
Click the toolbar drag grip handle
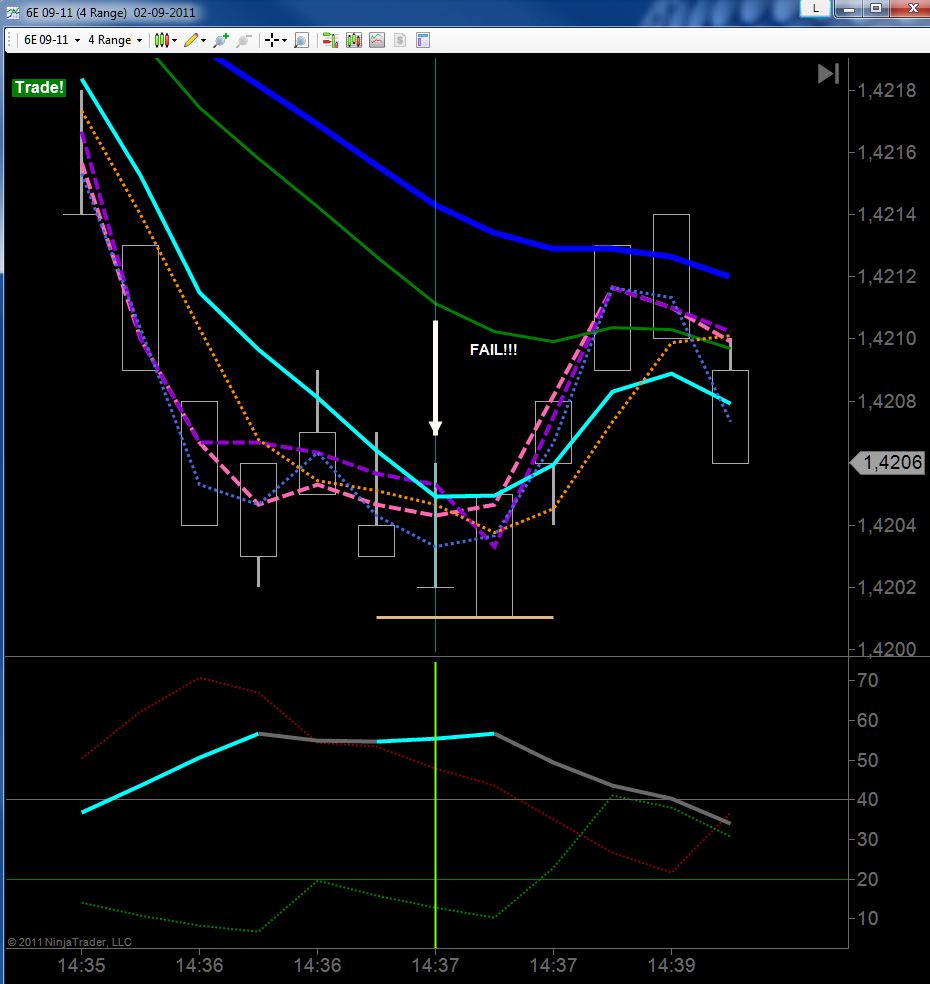pos(9,41)
